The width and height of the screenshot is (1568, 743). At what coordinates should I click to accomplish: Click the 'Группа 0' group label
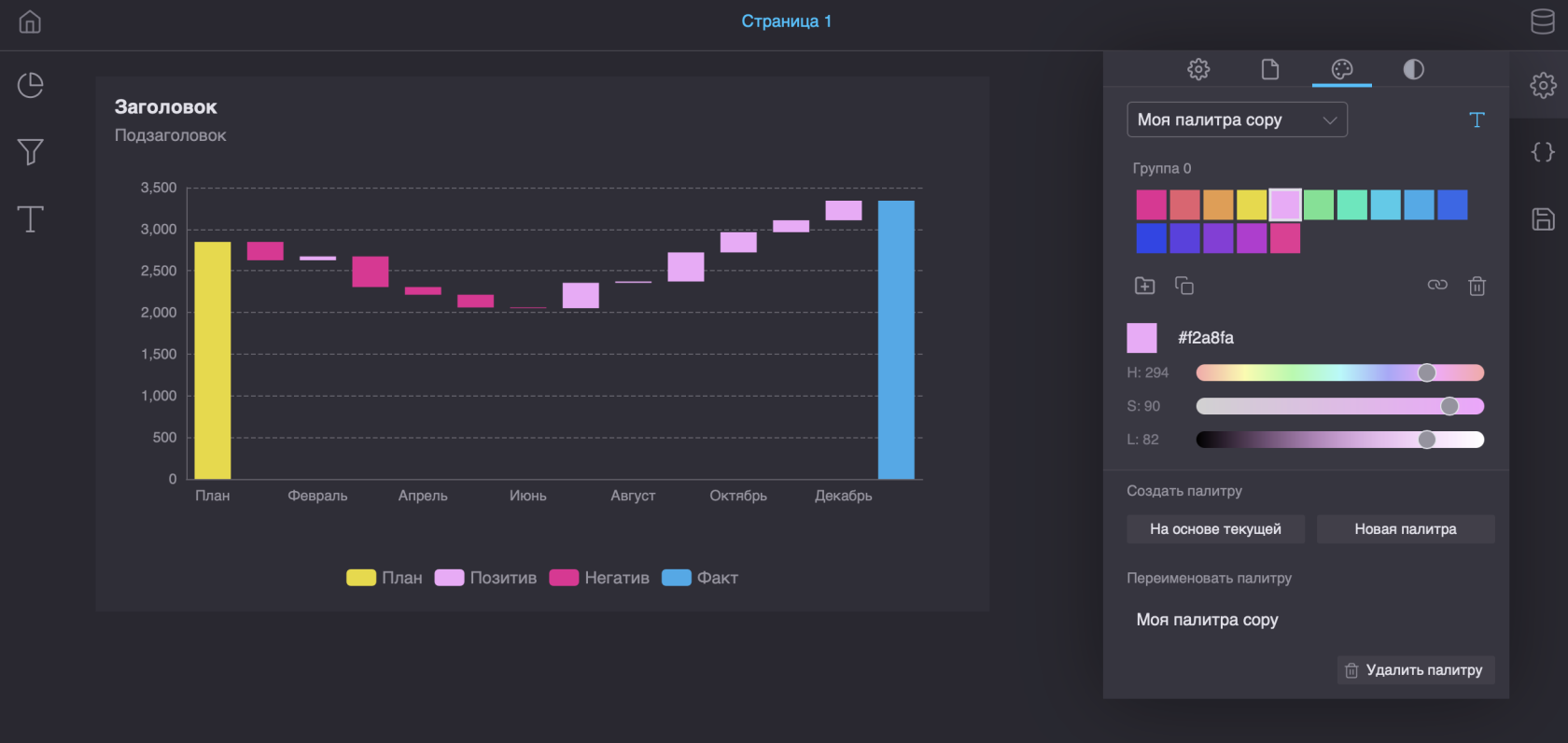tap(1162, 169)
